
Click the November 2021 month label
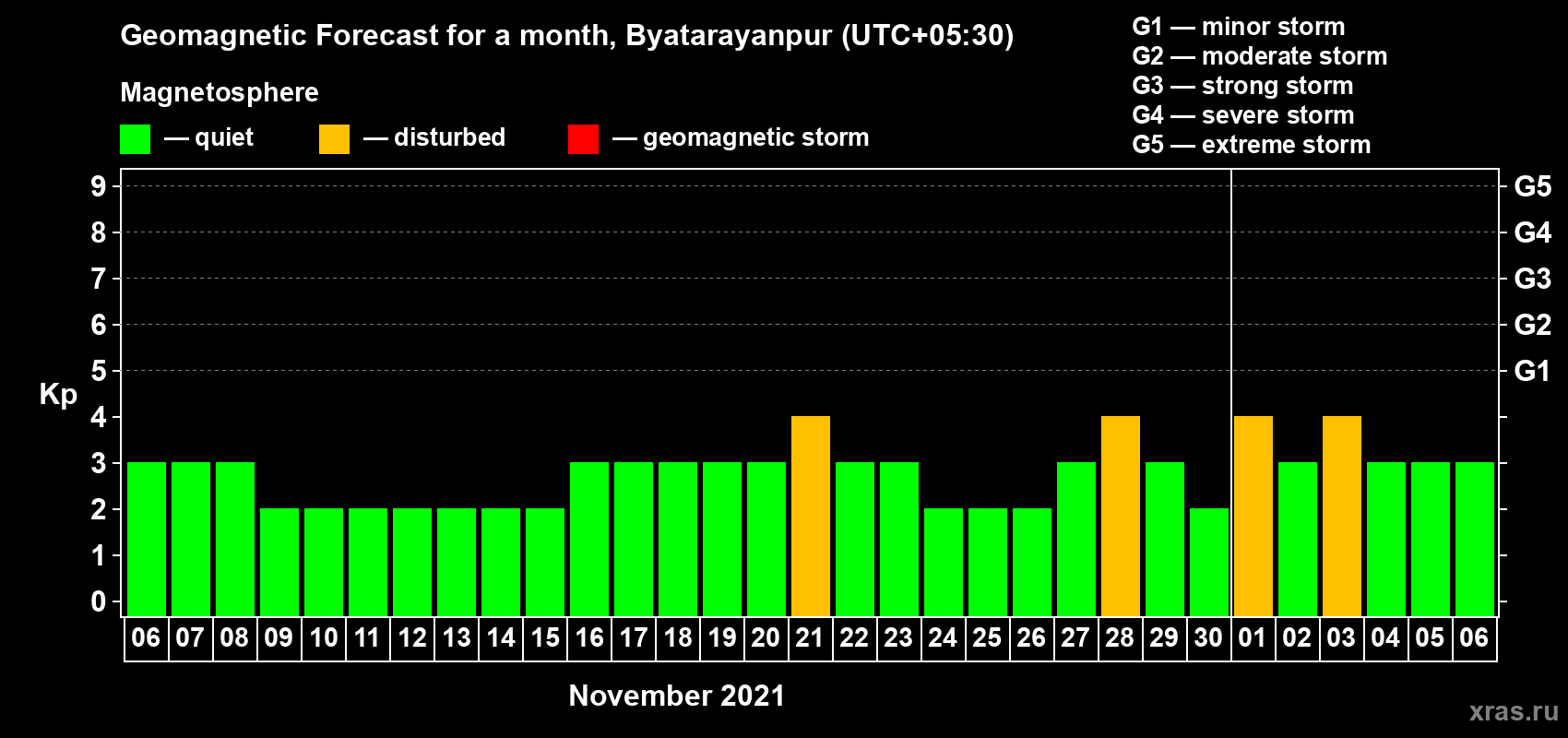(677, 696)
